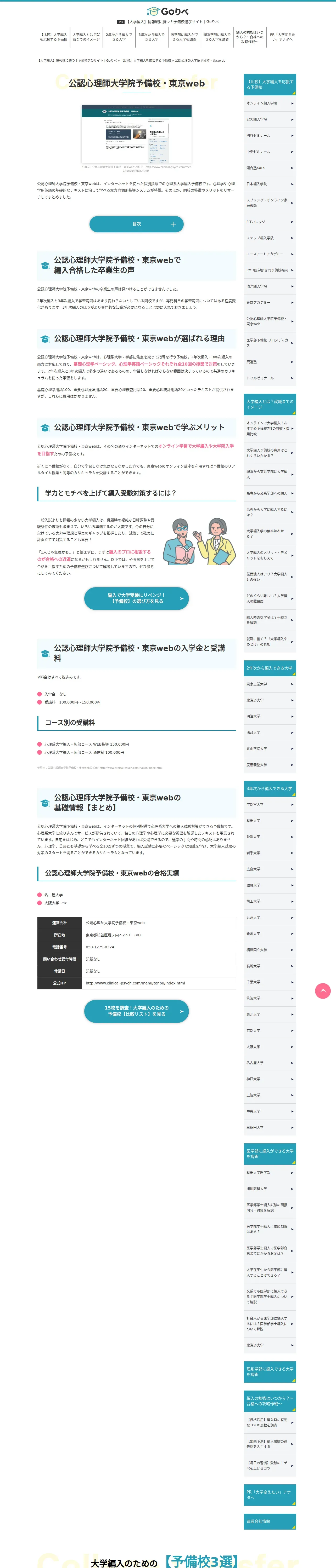The height and width of the screenshot is (1568, 336).
Task: Click sidebar header 運営会社情報
Action: click(270, 1521)
